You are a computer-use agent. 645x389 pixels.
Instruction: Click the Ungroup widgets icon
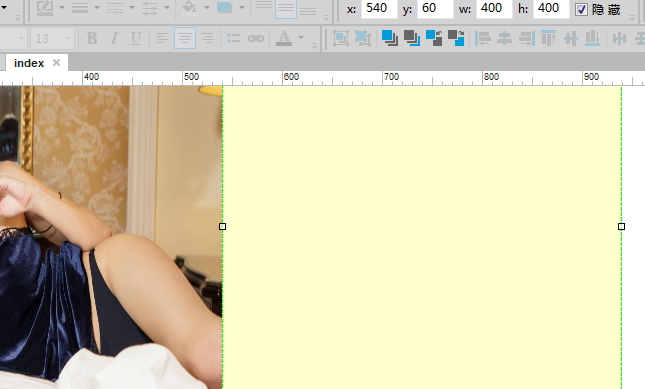click(x=363, y=38)
